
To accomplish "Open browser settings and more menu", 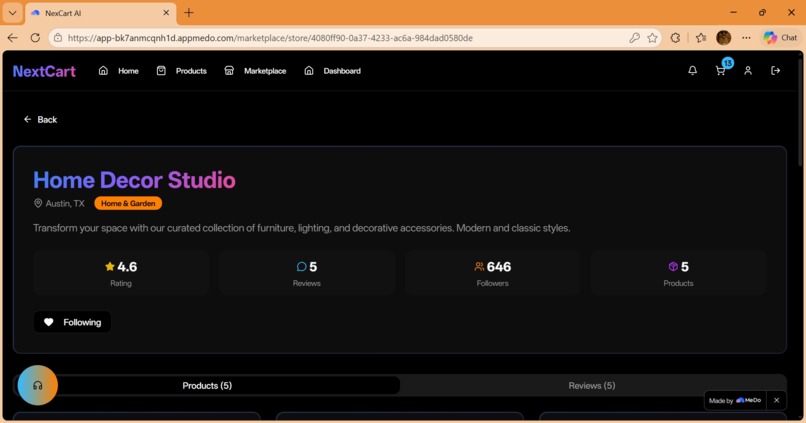I will pos(746,38).
